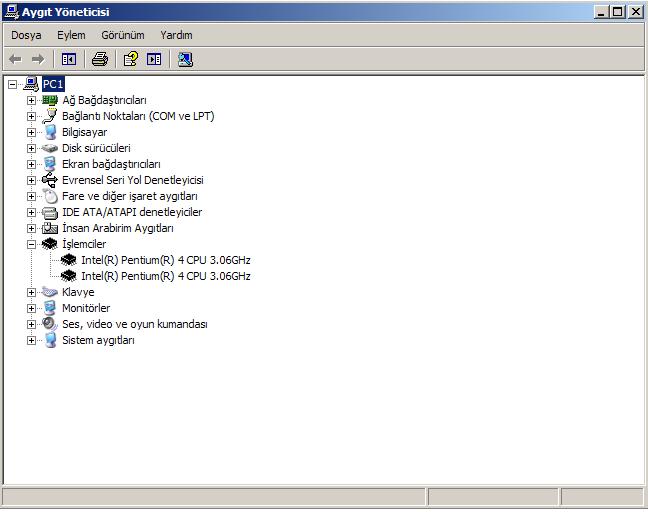Click the Ses, video ve oyun kumandası icon
The width and height of the screenshot is (648, 512).
pyautogui.click(x=50, y=324)
